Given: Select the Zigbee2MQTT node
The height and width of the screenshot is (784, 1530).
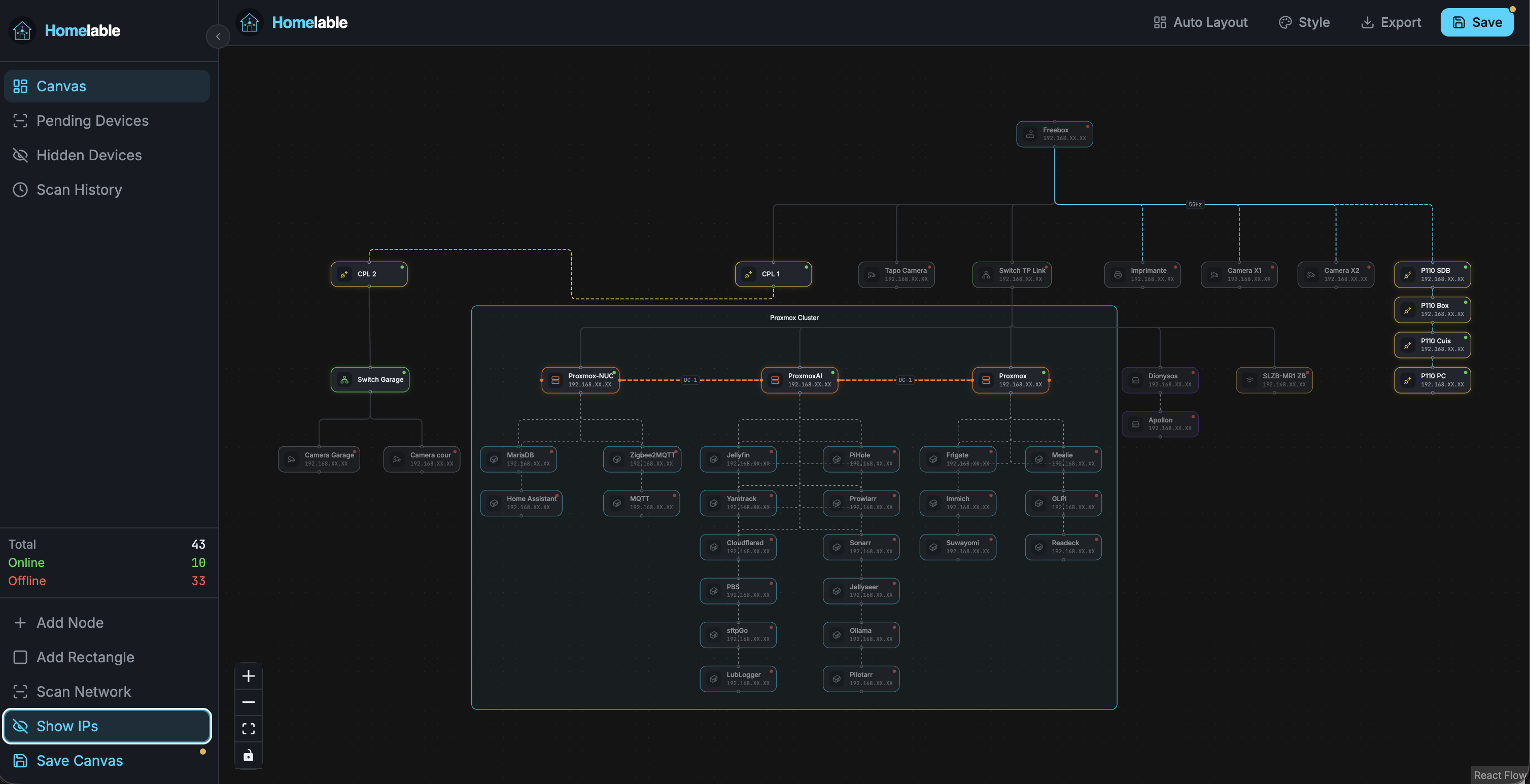Looking at the screenshot, I should [642, 459].
